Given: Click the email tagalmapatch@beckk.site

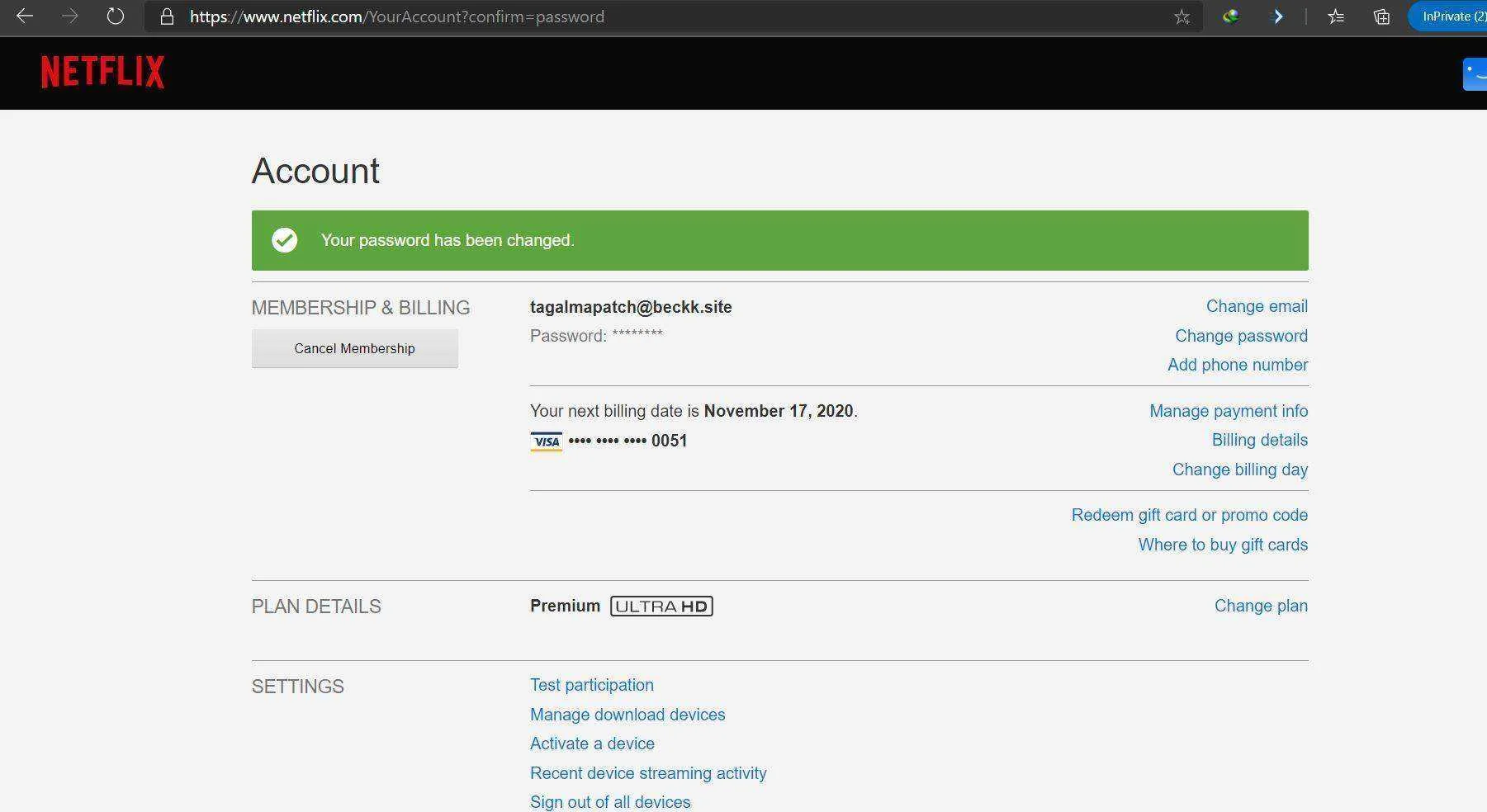Looking at the screenshot, I should pyautogui.click(x=631, y=307).
